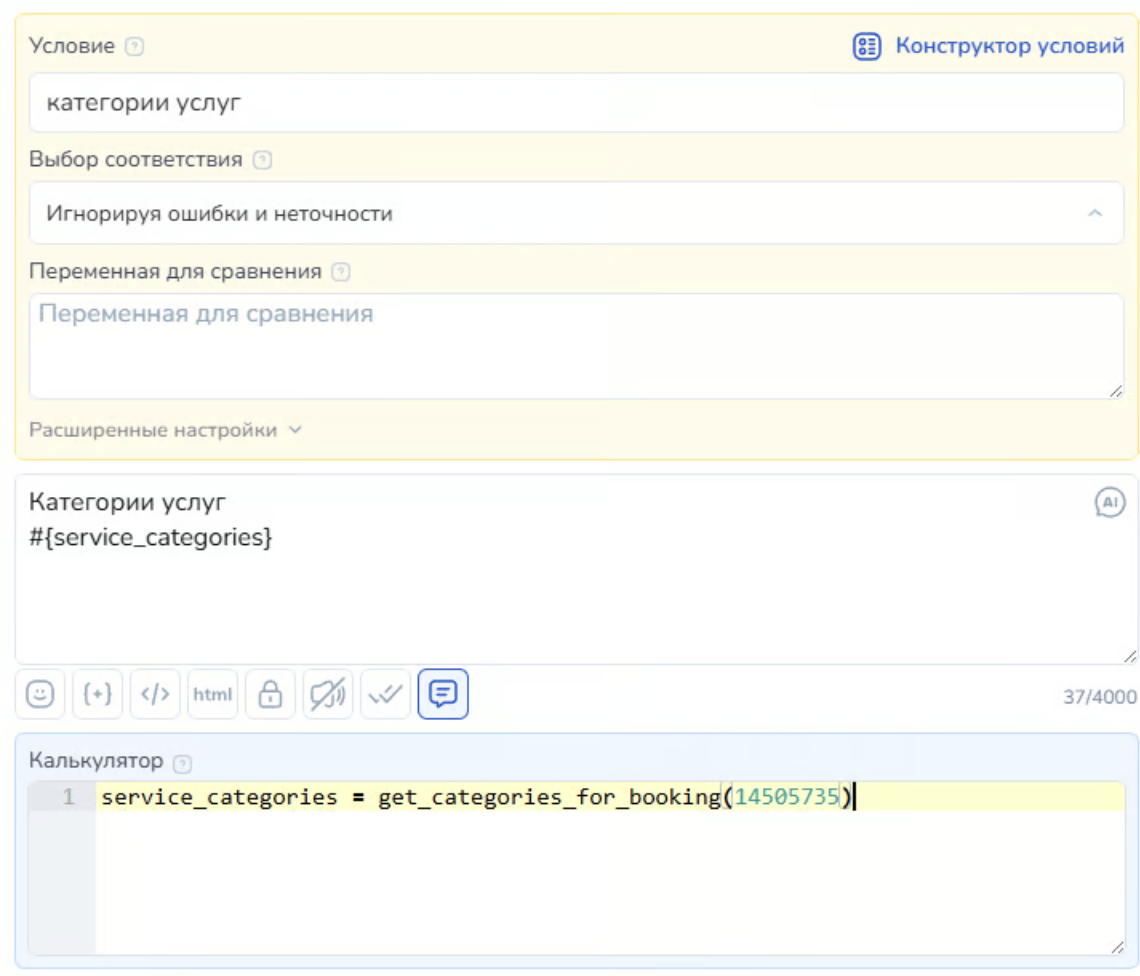
Task: Click the Условие input with категории услуг
Action: point(576,102)
